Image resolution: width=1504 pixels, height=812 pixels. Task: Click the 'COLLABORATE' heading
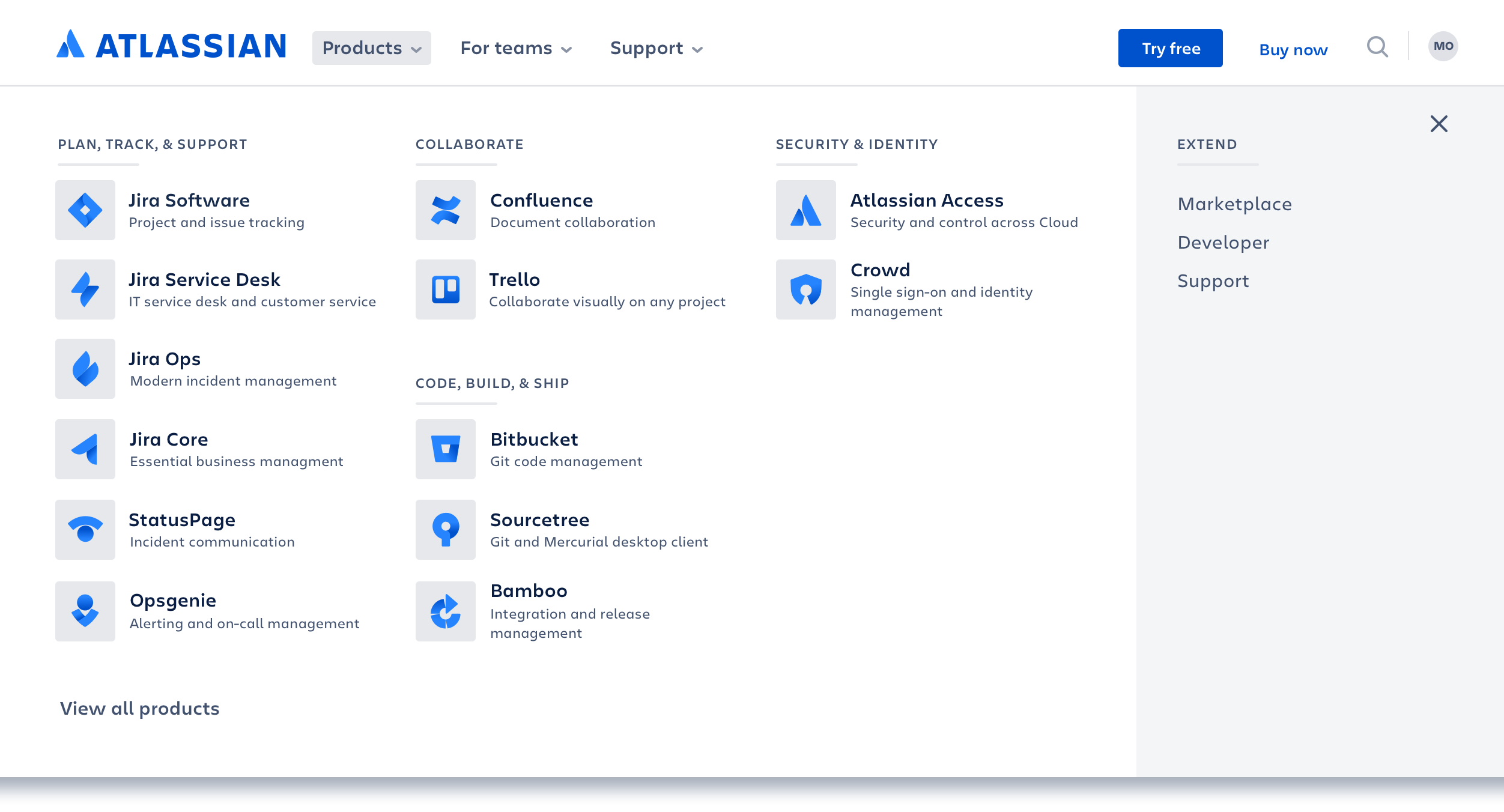[x=470, y=144]
